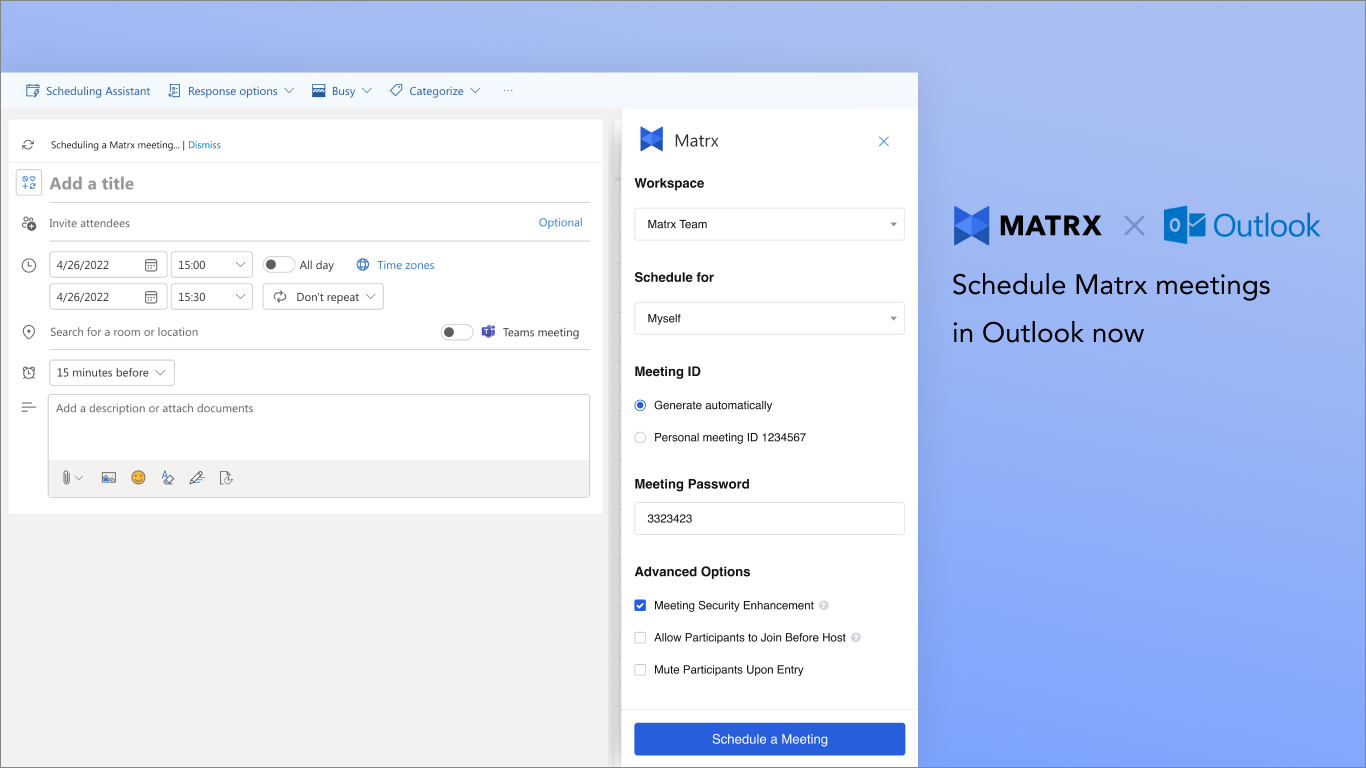This screenshot has height=768, width=1366.
Task: Click the sync icon beside scheduling notice
Action: point(28,145)
